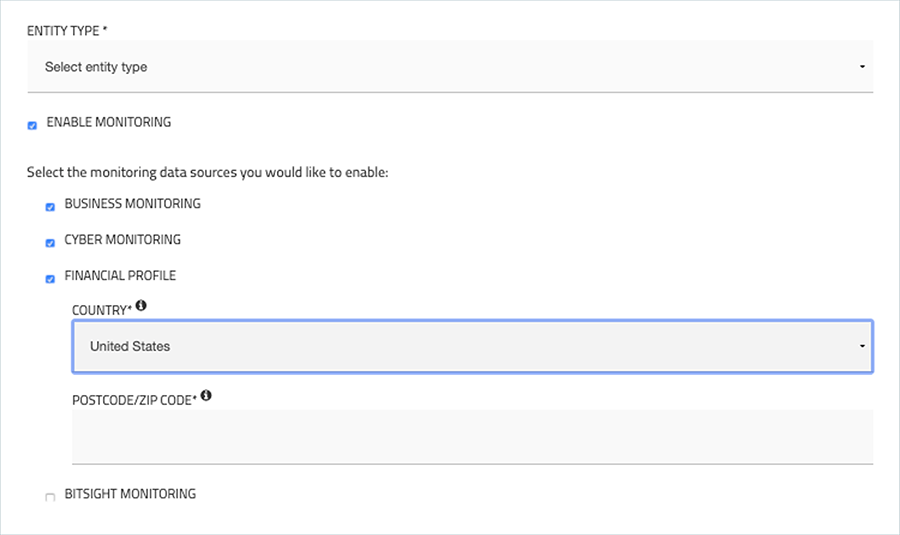The height and width of the screenshot is (535, 900).
Task: Toggle the Business Monitoring checkbox
Action: [x=51, y=207]
